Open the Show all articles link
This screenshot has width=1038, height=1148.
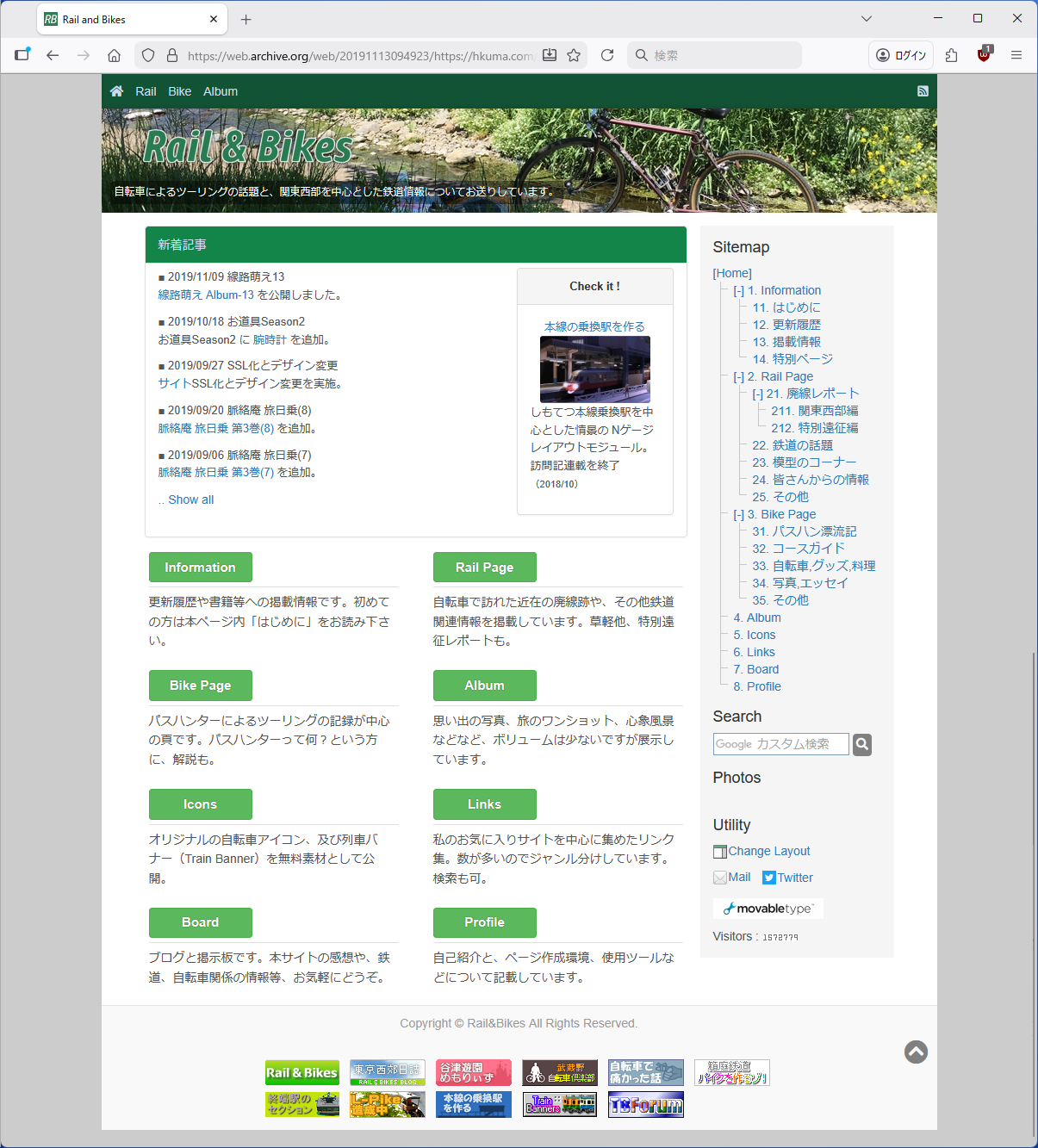click(190, 500)
